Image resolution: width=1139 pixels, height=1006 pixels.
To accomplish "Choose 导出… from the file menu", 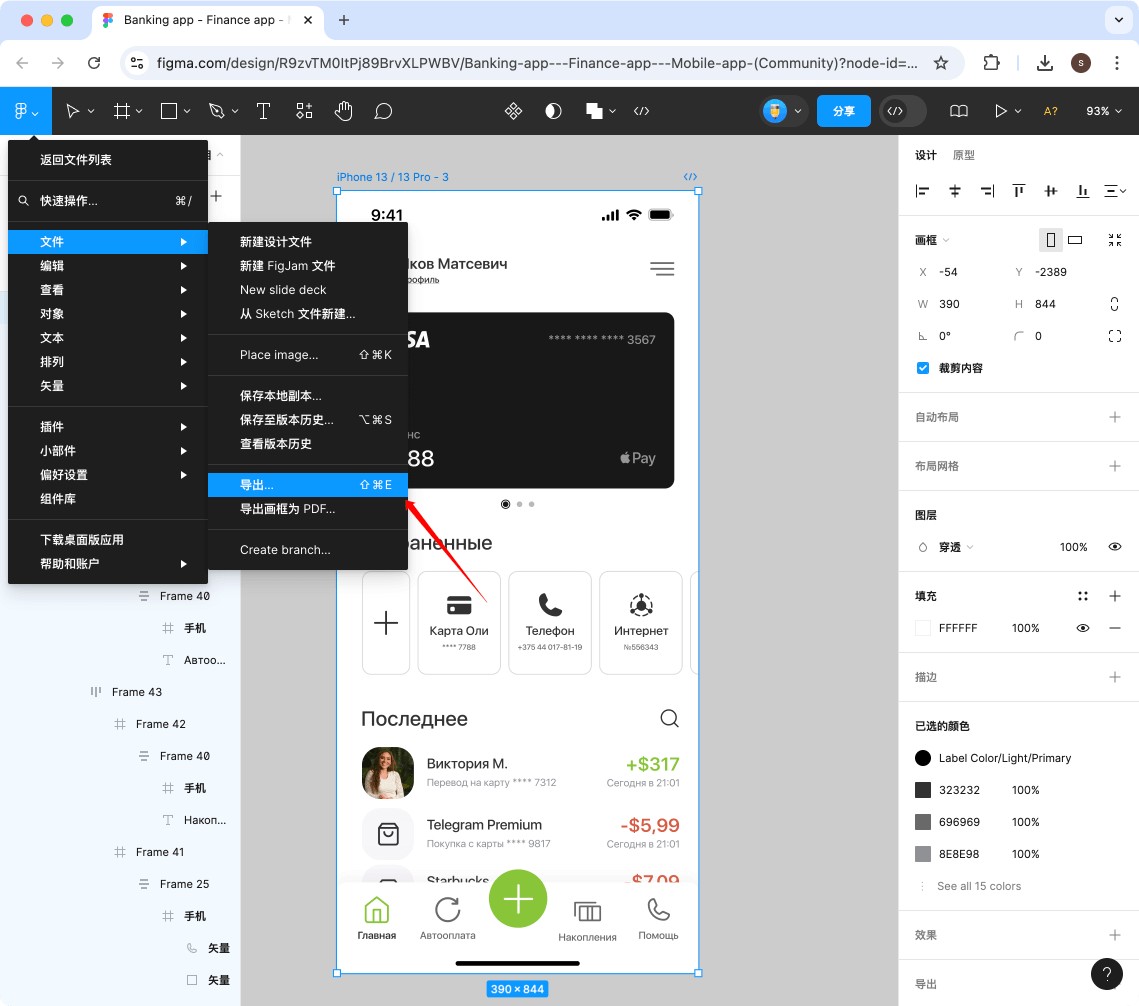I will [300, 484].
